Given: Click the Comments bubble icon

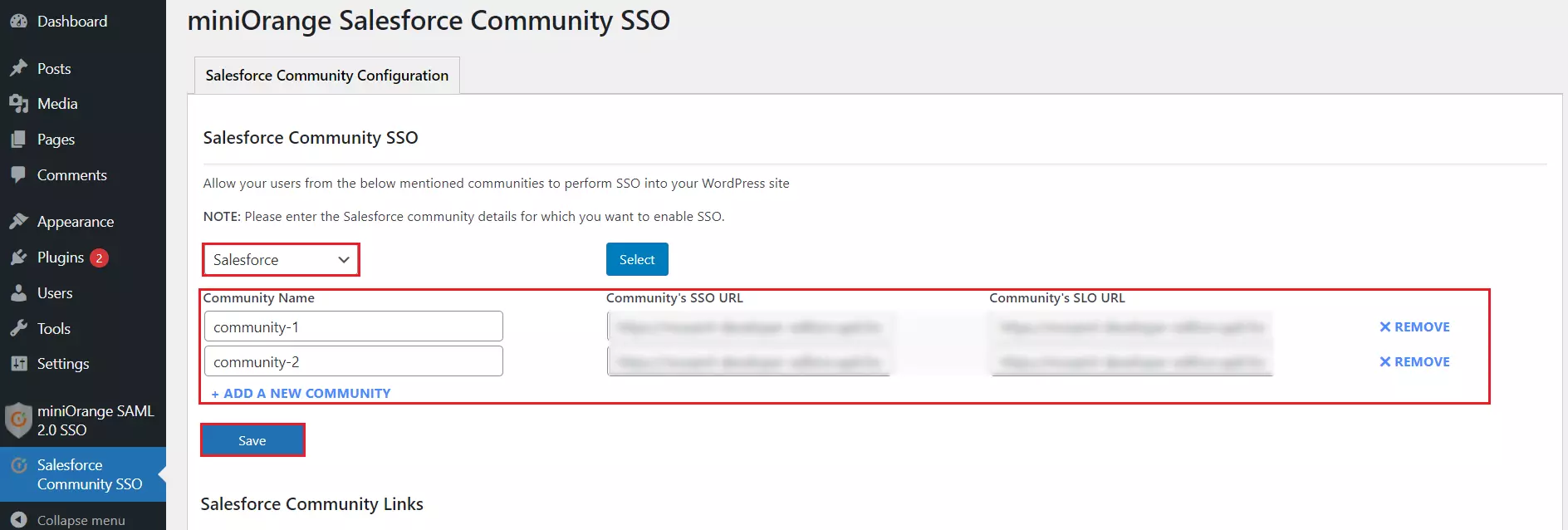Looking at the screenshot, I should 18,174.
